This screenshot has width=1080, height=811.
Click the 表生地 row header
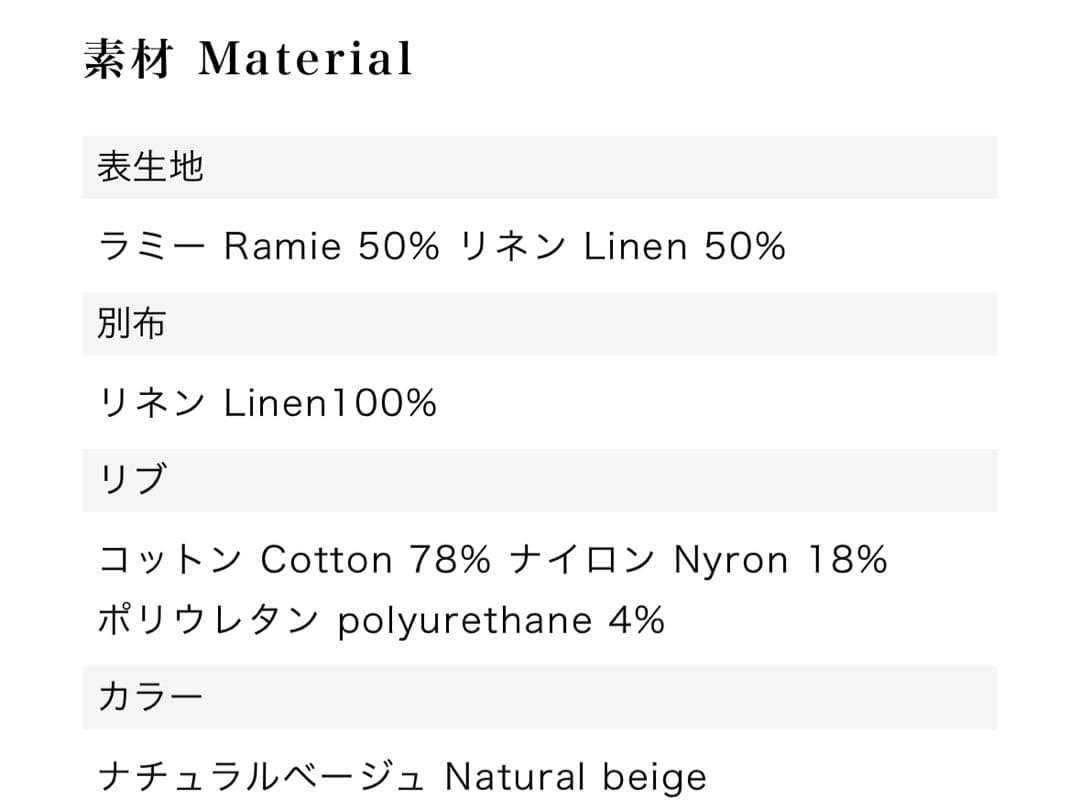150,167
